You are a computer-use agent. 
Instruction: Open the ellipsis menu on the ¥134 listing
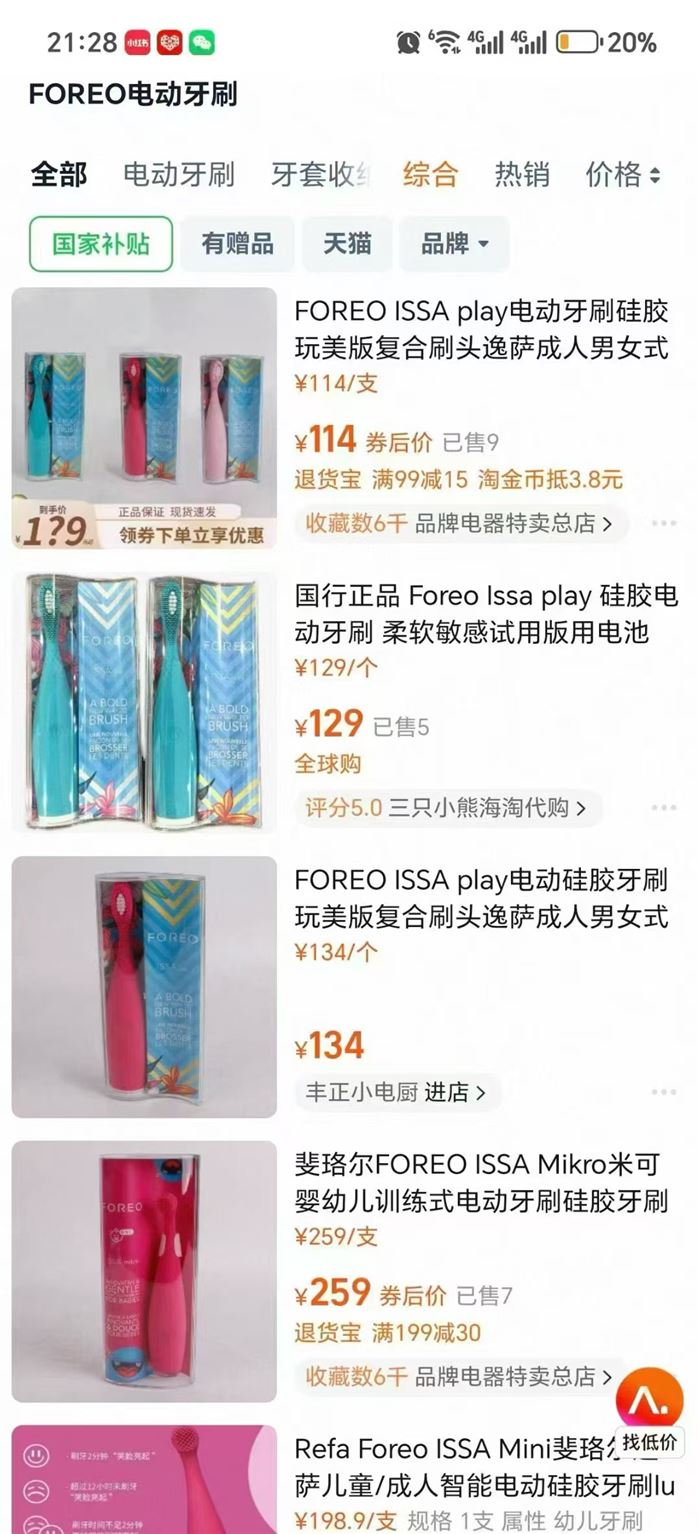[x=663, y=1092]
